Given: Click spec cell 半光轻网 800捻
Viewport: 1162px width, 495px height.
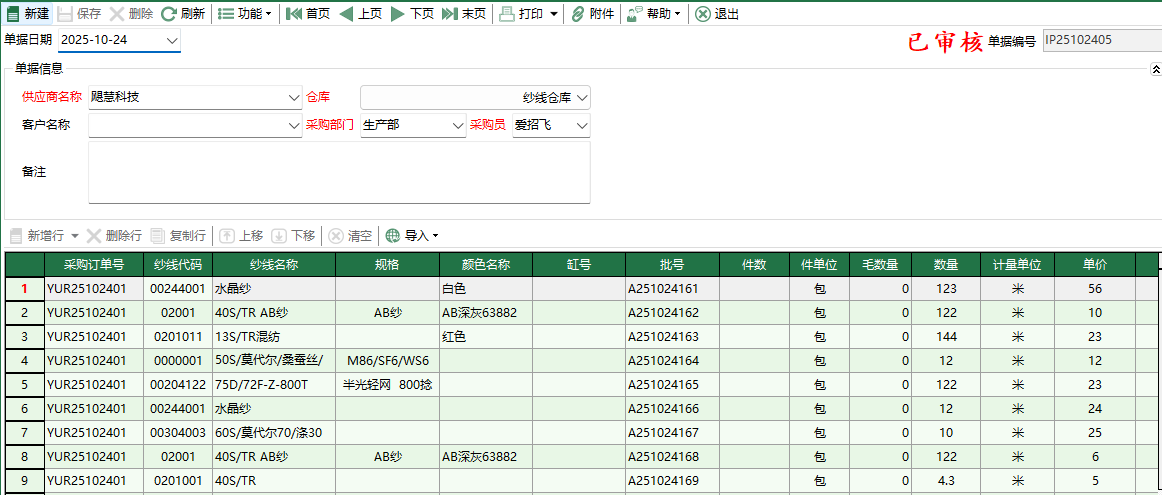Looking at the screenshot, I should click(x=388, y=385).
